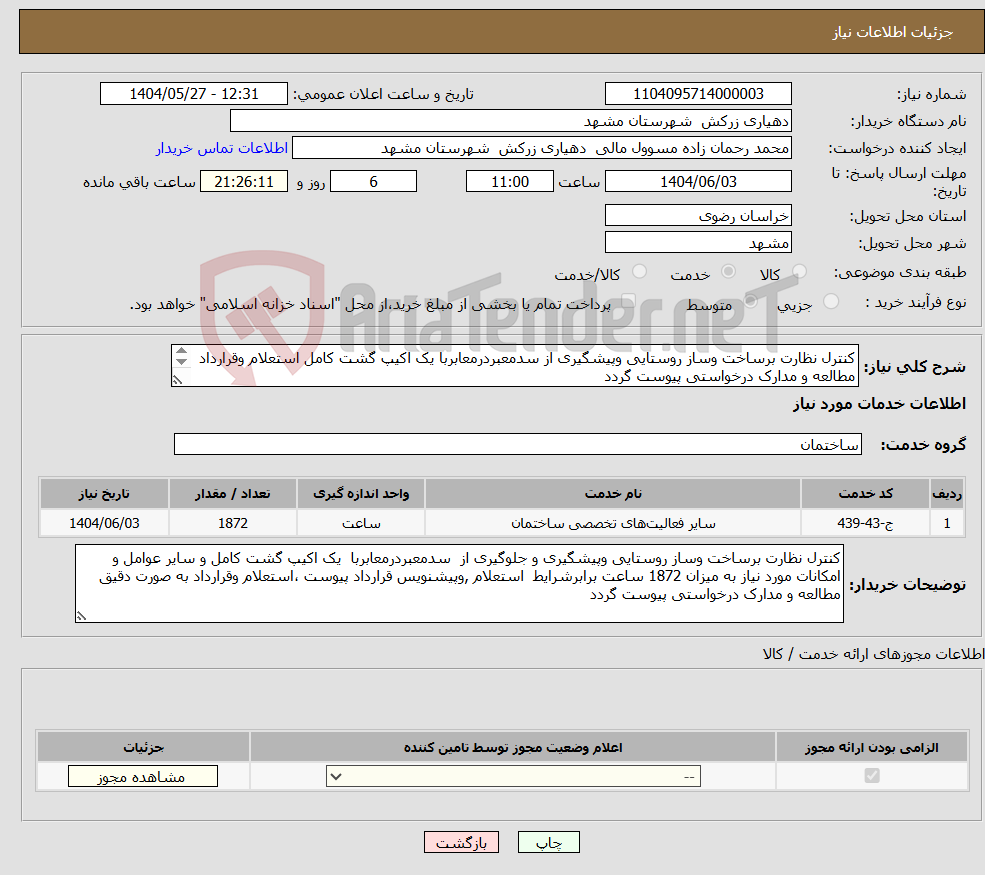Click the announcement date field 1404/05/27 - 12:31
The image size is (985, 875).
click(x=193, y=94)
